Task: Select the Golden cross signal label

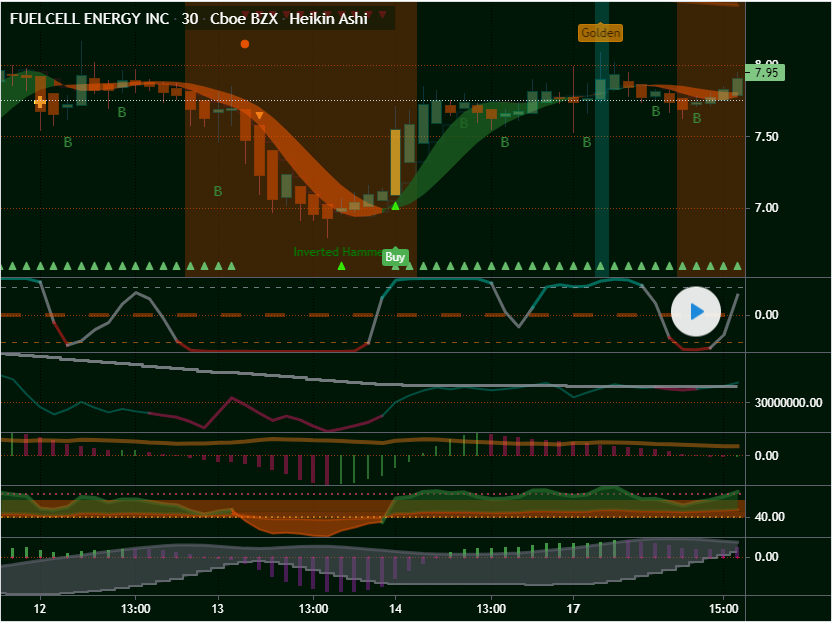Action: pos(600,33)
